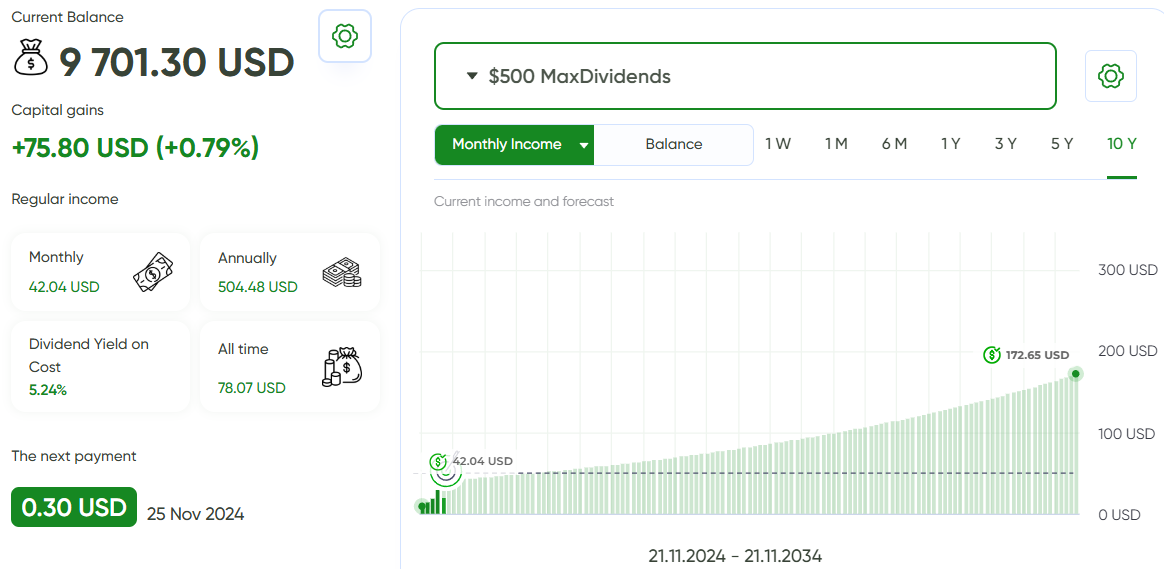Click the dollar marker icon at 42.04 USD
The image size is (1164, 569).
tap(438, 461)
